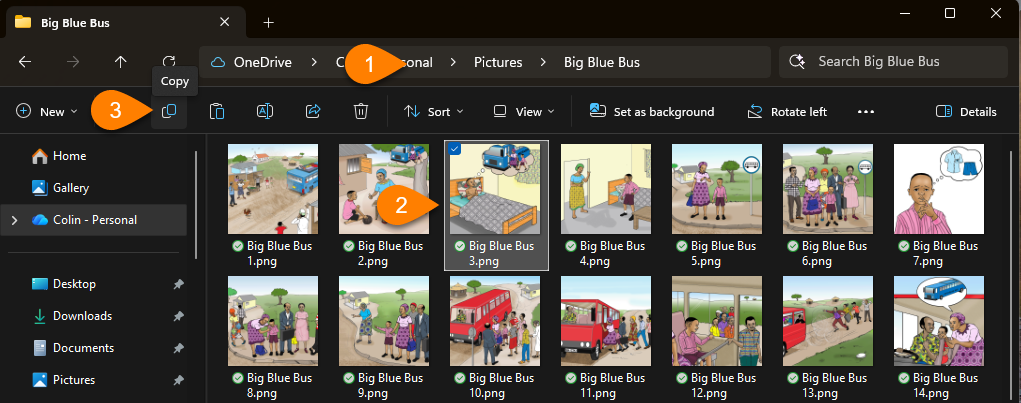This screenshot has height=403, width=1021.
Task: Open the New dropdown menu
Action: pos(47,112)
